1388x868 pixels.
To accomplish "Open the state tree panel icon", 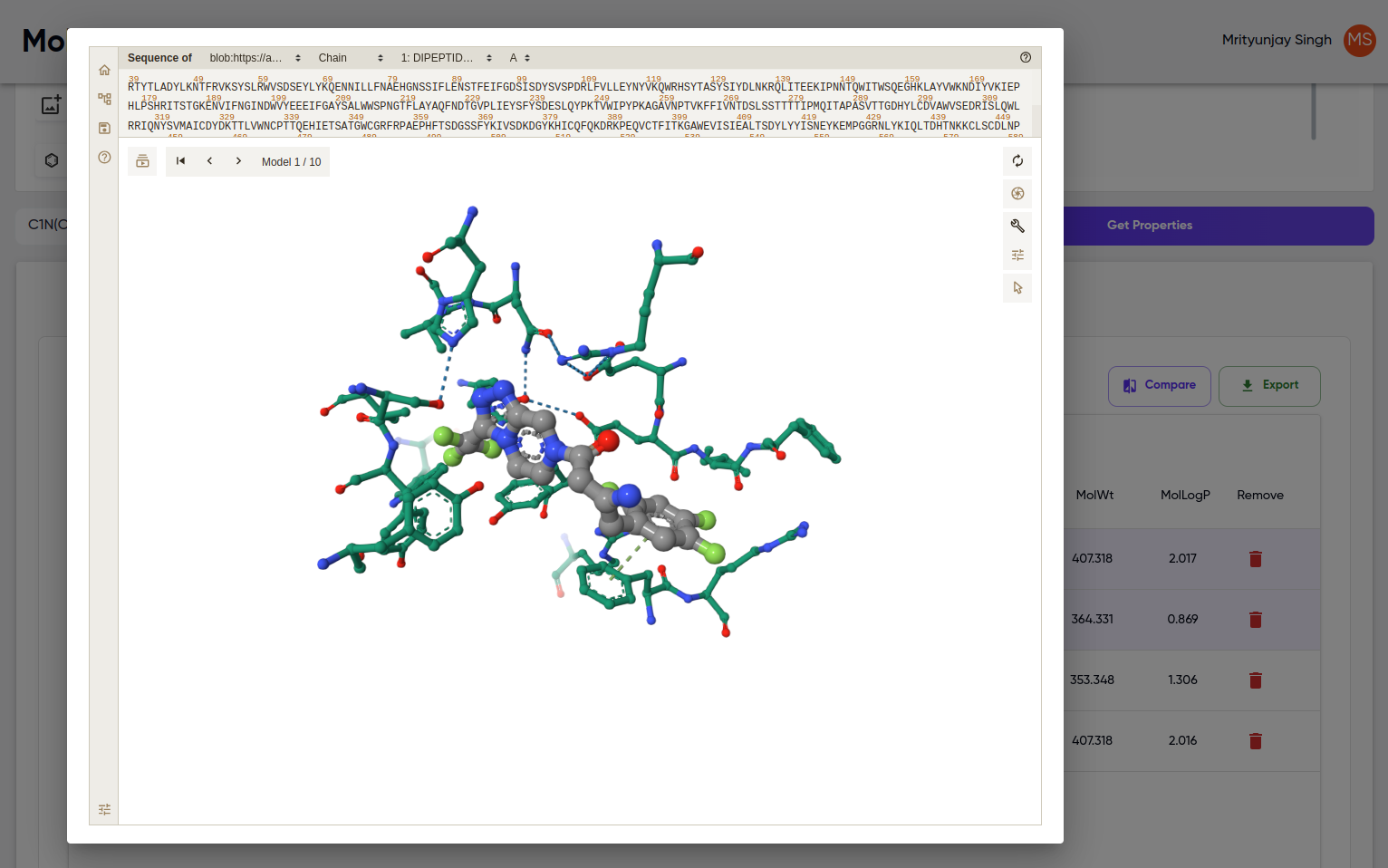I will (104, 100).
